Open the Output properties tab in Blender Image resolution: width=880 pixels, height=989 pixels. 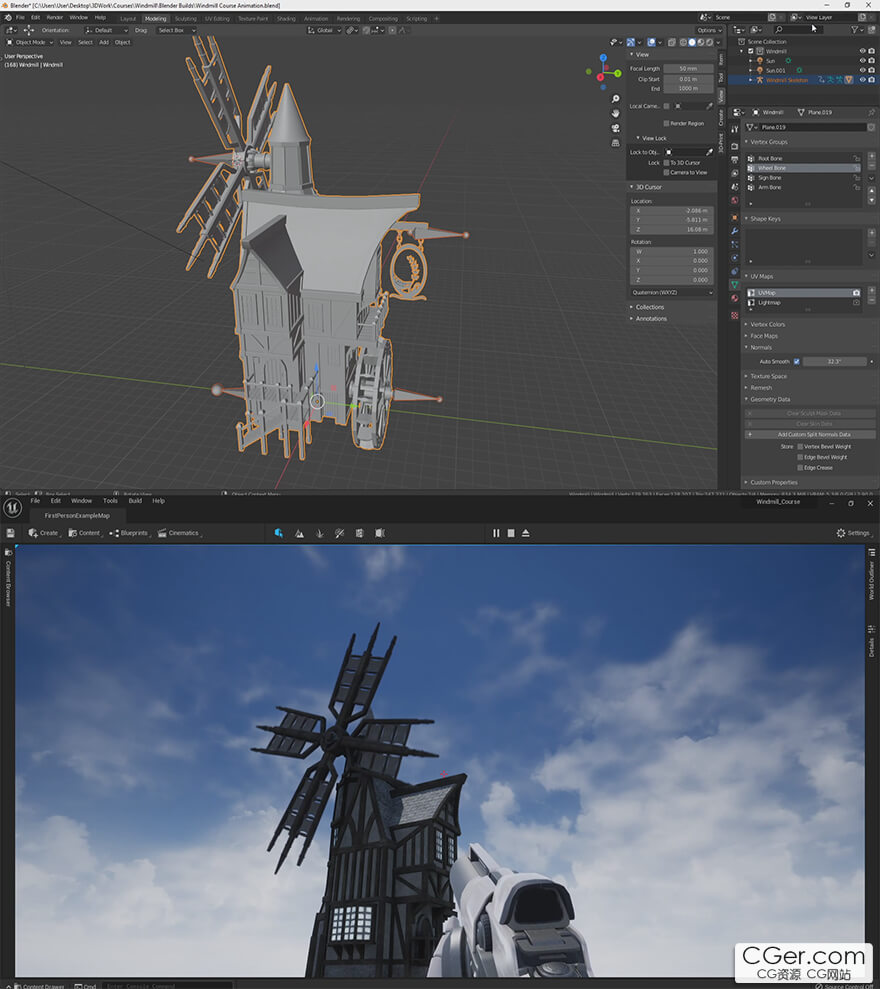(734, 159)
